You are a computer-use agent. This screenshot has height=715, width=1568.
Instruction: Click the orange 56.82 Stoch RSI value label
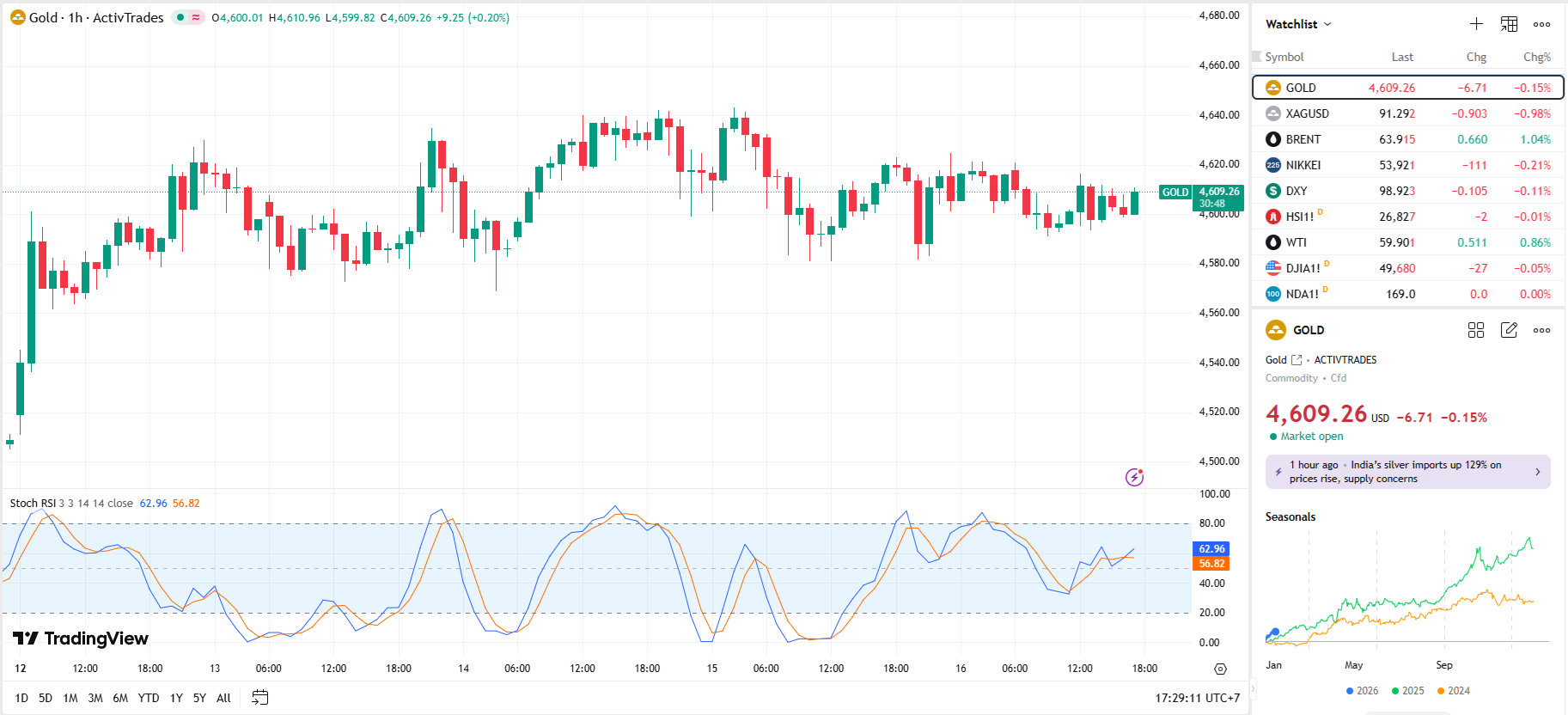pos(1211,564)
